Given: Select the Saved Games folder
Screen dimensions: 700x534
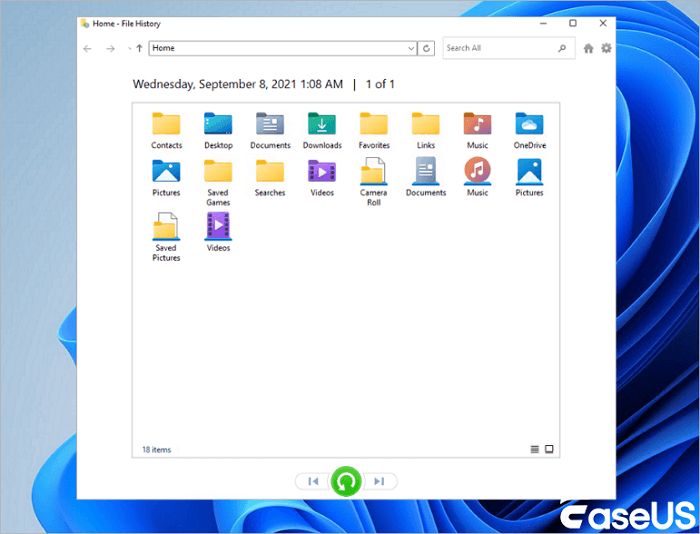Looking at the screenshot, I should pos(218,183).
